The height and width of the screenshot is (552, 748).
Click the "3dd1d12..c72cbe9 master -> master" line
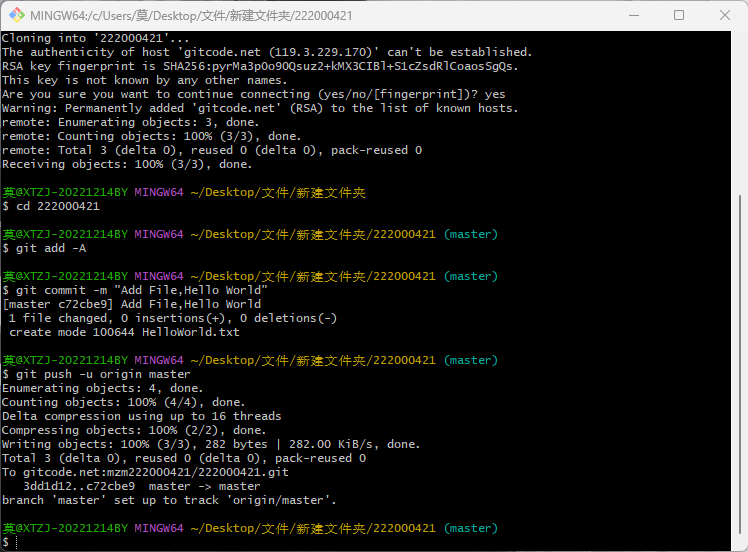[142, 486]
